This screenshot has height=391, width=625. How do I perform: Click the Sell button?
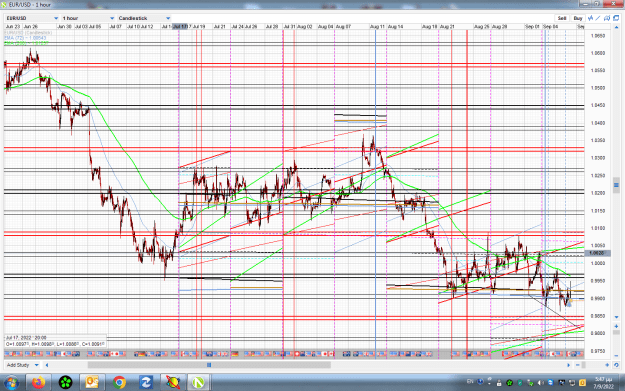(x=562, y=18)
